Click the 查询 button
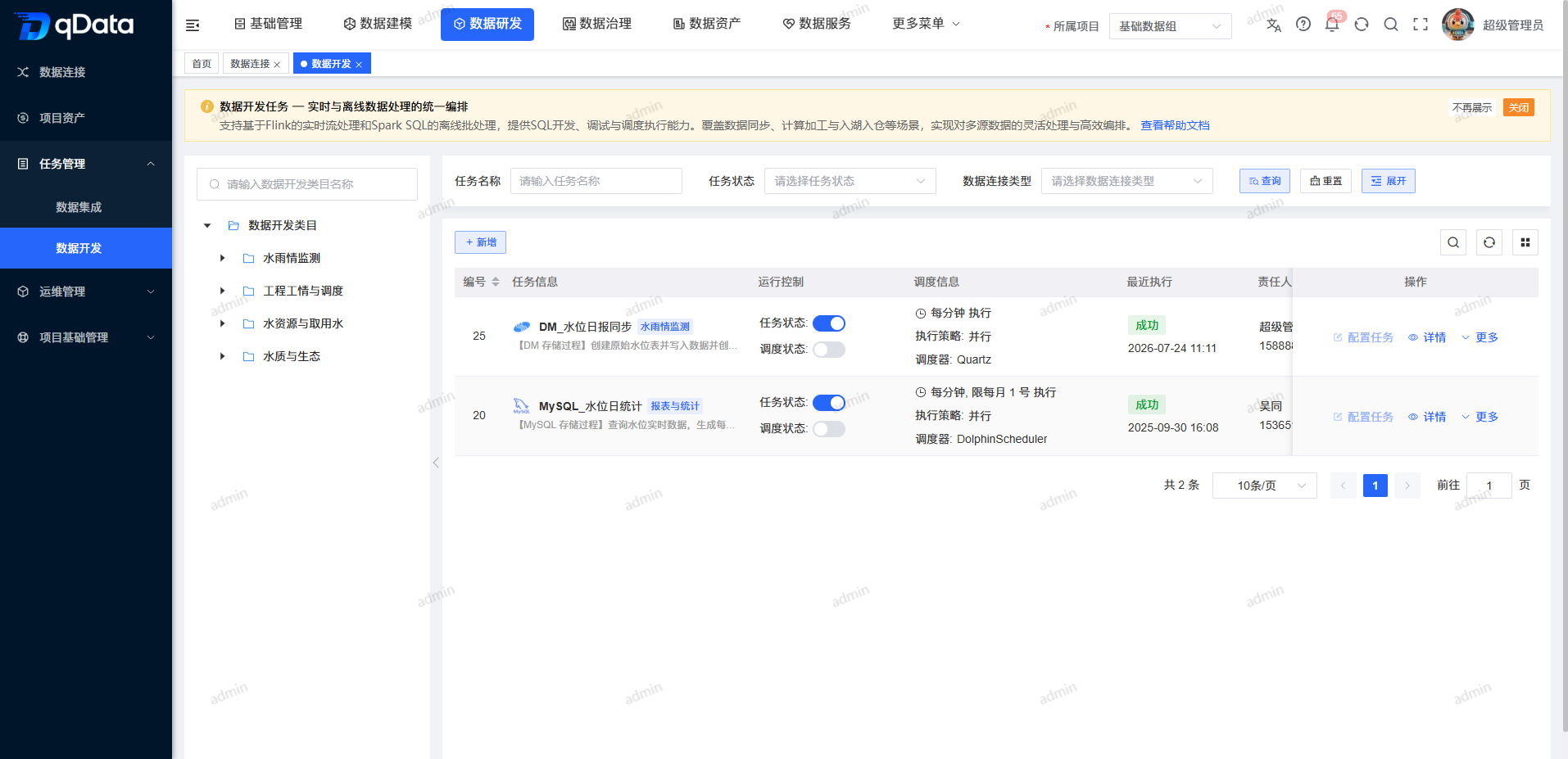The height and width of the screenshot is (759, 1568). tap(1265, 181)
